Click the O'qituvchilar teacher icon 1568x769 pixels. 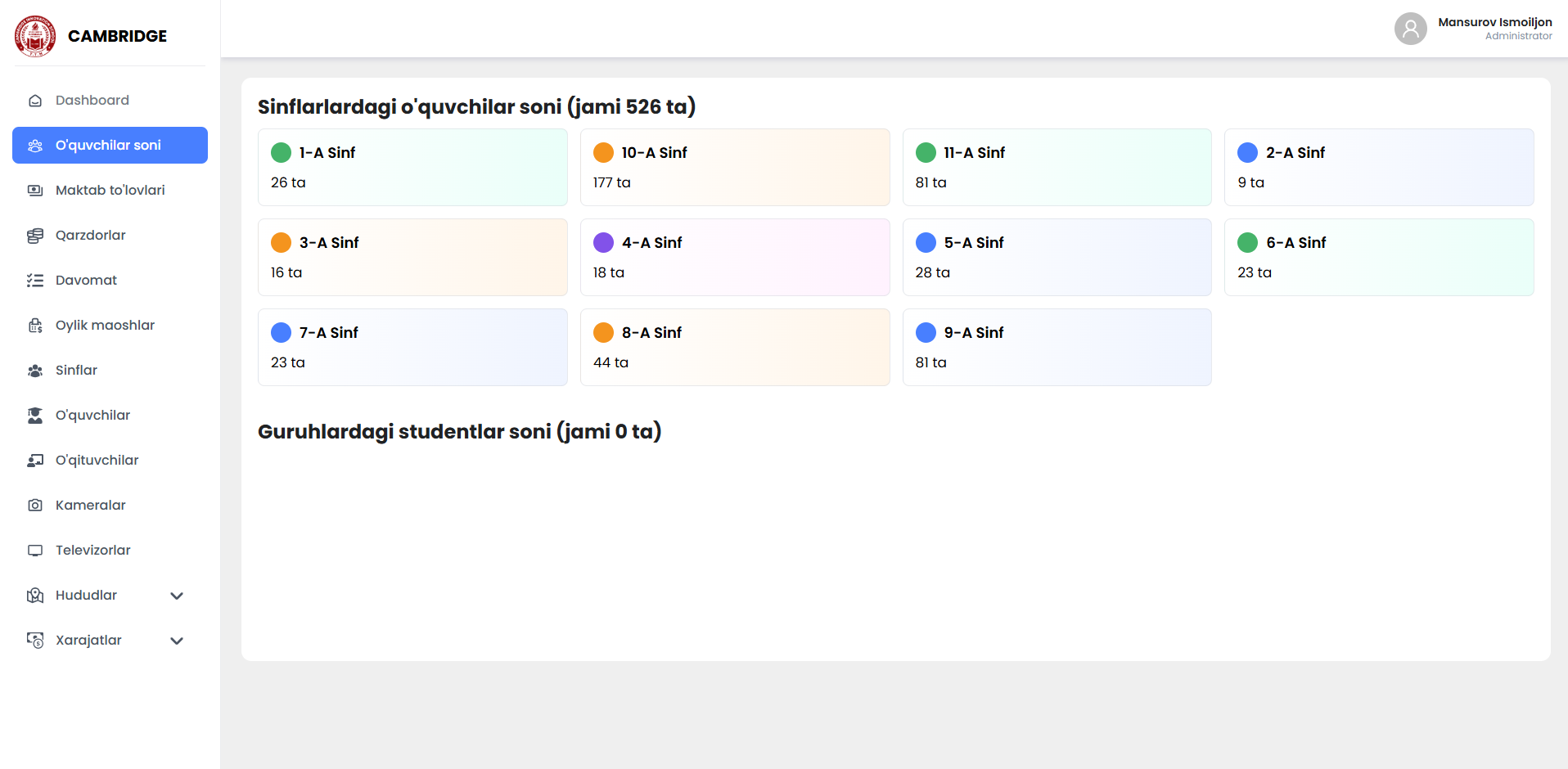click(35, 461)
